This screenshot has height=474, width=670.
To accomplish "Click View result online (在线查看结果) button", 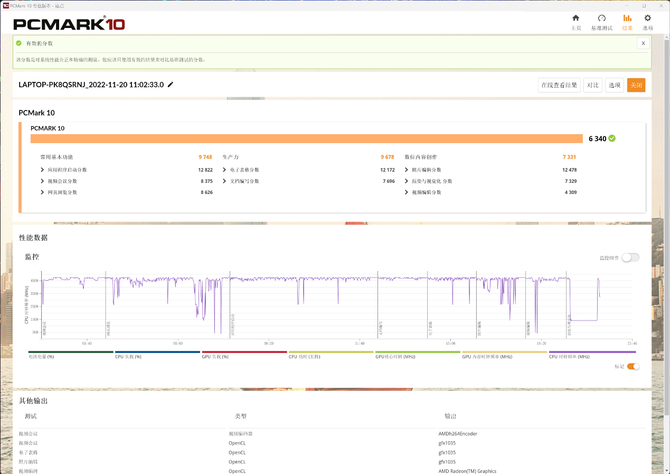I will (559, 86).
